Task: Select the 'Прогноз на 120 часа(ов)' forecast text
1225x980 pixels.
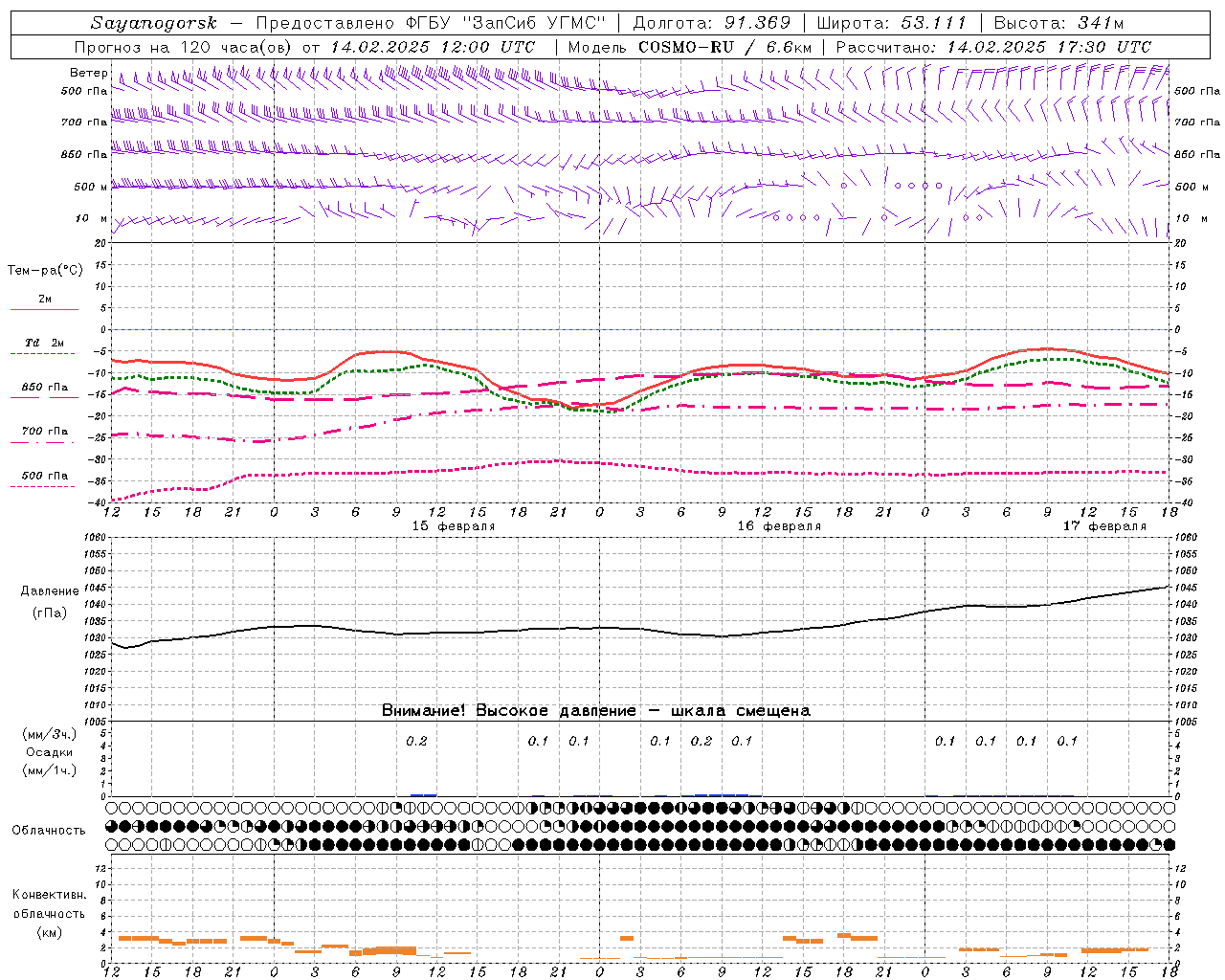Action: click(x=184, y=47)
